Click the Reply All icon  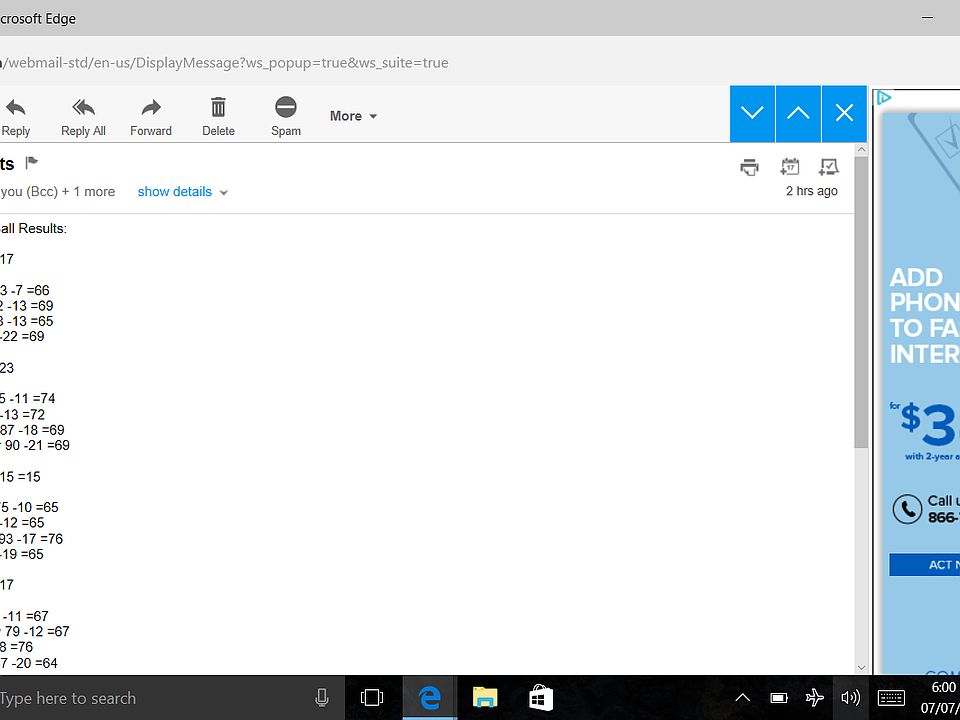point(83,108)
